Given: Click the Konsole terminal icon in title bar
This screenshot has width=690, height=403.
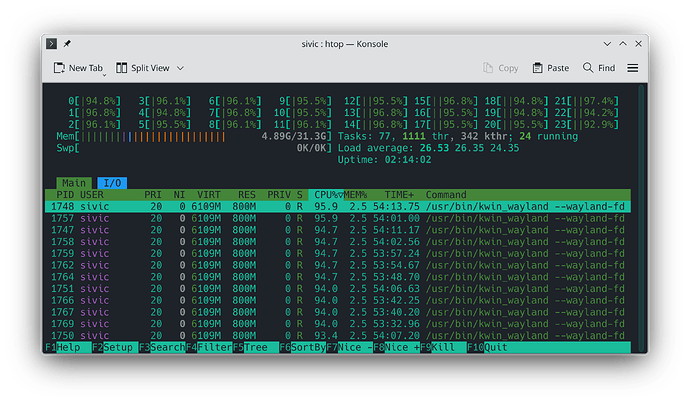Looking at the screenshot, I should [x=51, y=44].
